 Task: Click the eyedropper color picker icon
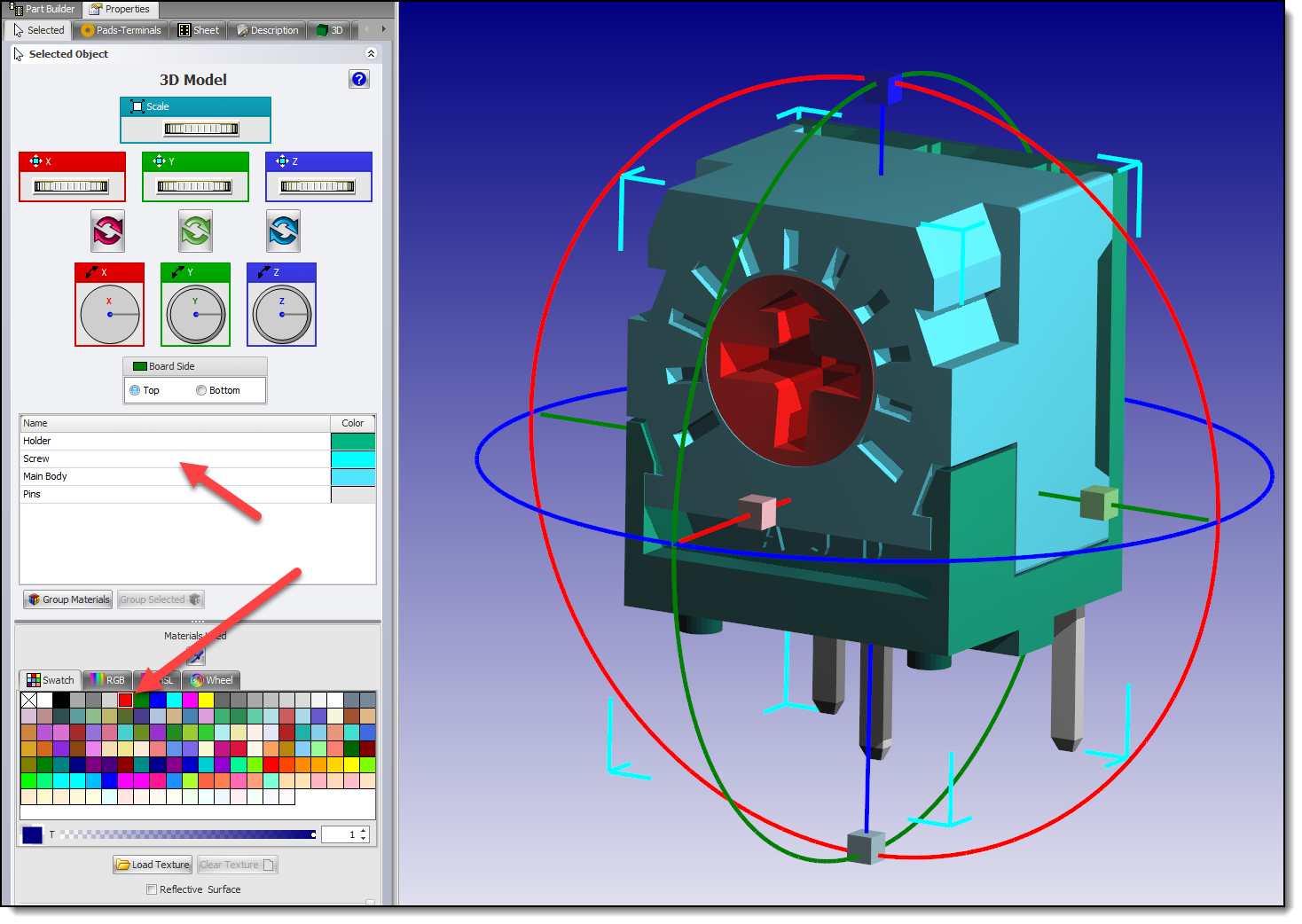pos(197,656)
